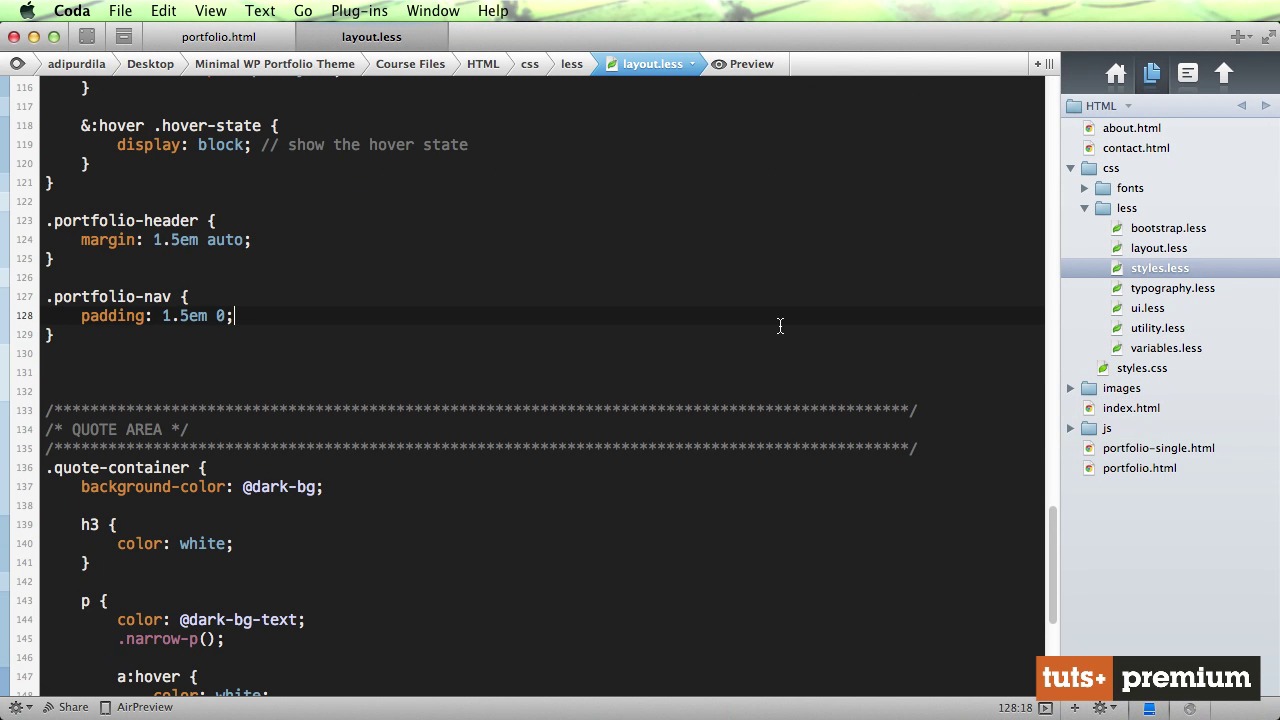Navigate back in the file browser

(x=1242, y=106)
